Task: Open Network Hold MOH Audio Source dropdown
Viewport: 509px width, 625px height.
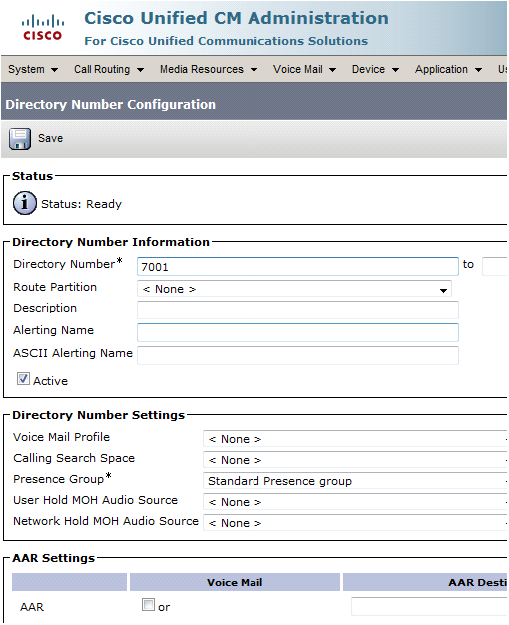Action: click(355, 523)
